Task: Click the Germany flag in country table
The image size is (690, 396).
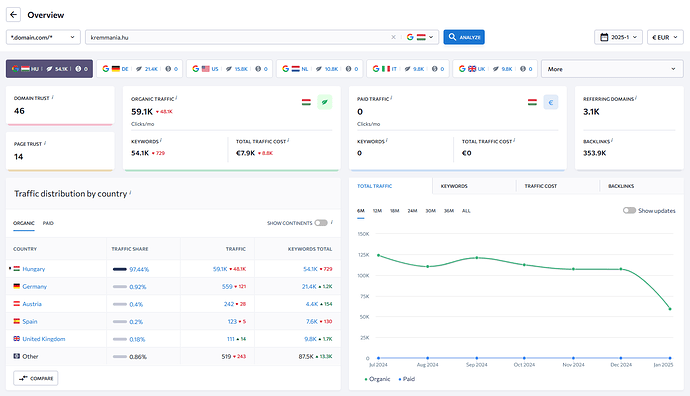Action: (16, 286)
